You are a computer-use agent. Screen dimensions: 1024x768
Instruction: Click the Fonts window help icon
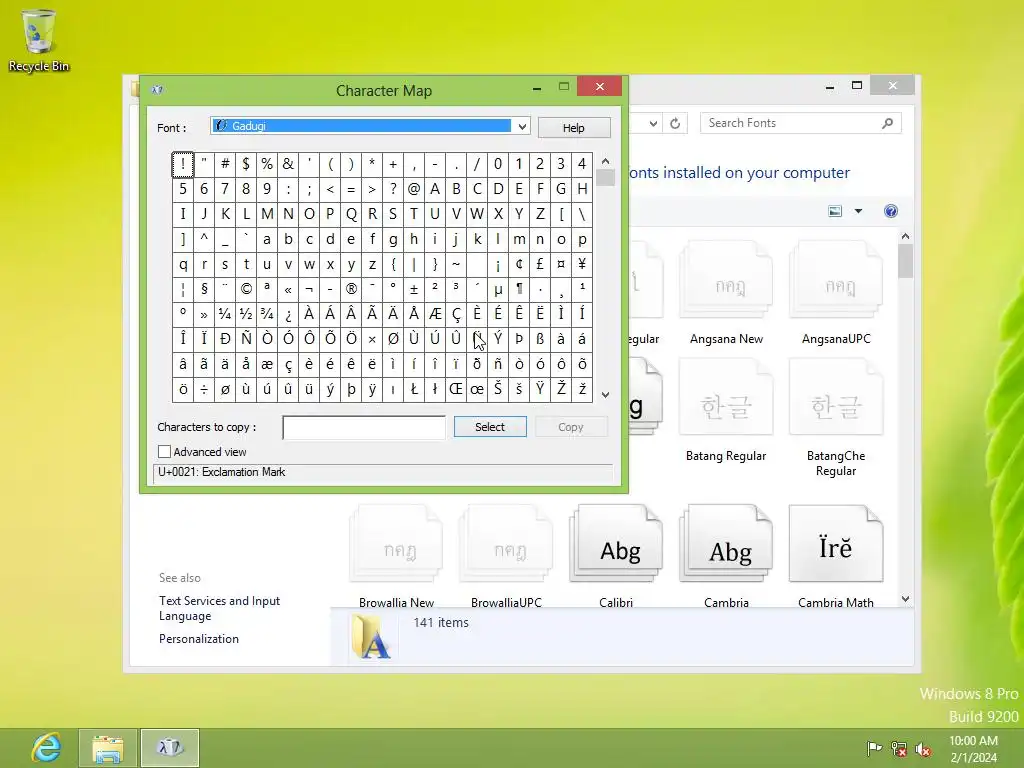click(x=891, y=211)
